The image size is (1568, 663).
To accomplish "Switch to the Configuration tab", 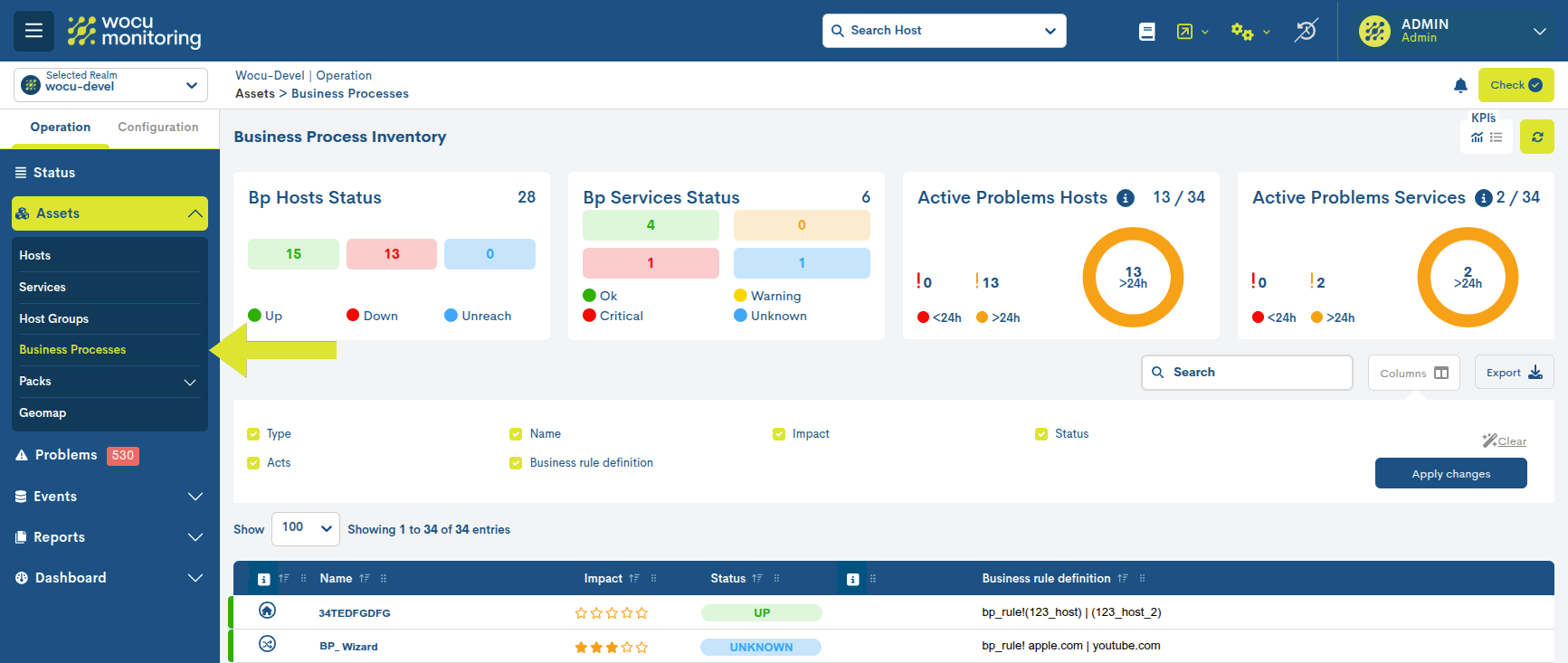I will (158, 128).
